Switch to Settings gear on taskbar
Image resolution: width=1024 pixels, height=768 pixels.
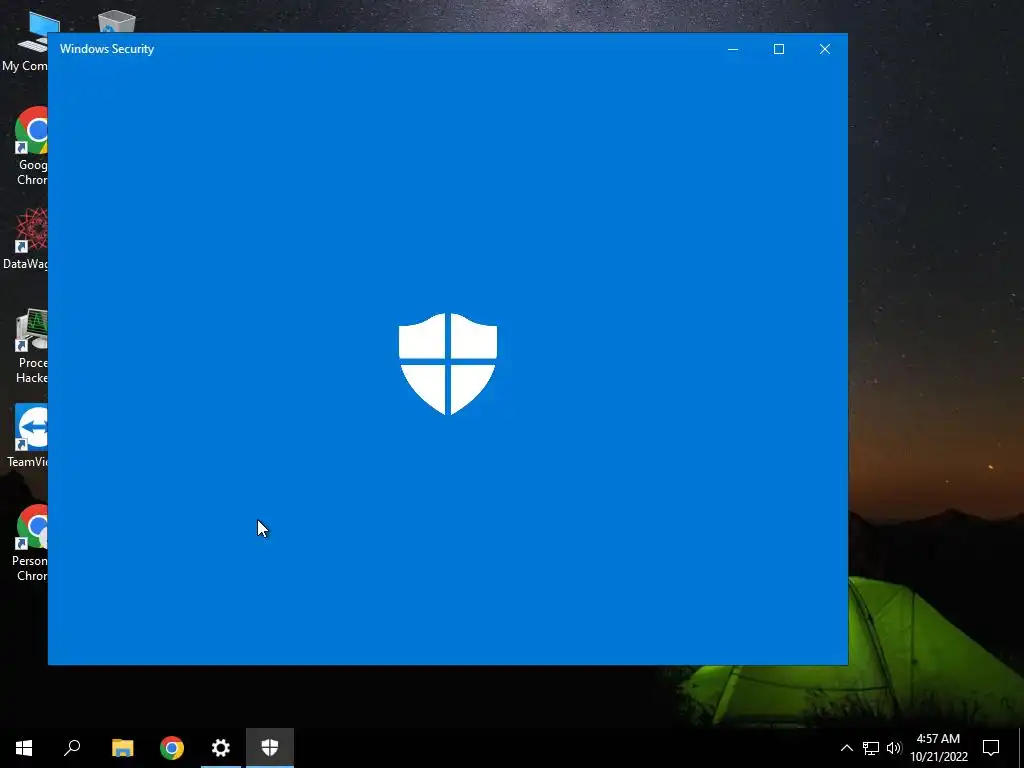coord(221,748)
